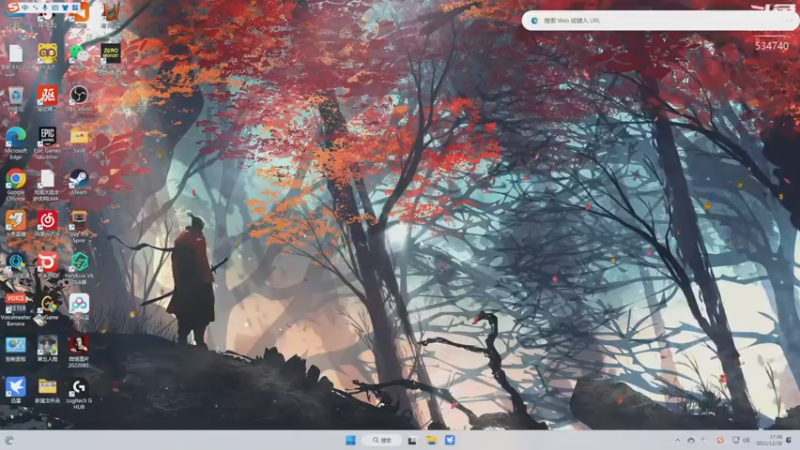800x450 pixels.
Task: Open the WeChat desktop shortcut
Action: (x=79, y=56)
